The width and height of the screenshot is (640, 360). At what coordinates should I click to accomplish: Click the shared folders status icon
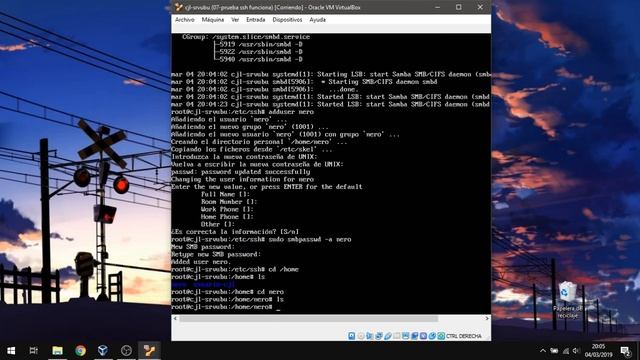coord(397,336)
